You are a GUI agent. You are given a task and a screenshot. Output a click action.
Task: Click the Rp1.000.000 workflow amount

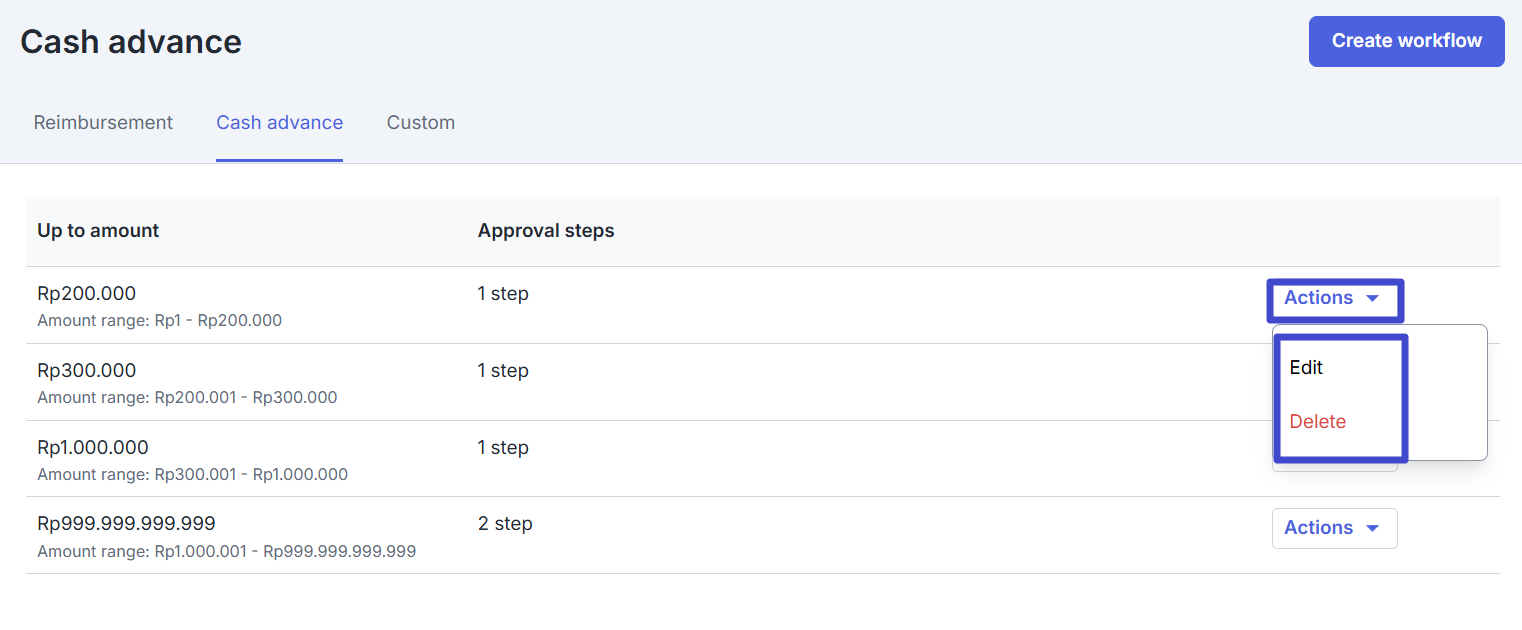point(92,448)
